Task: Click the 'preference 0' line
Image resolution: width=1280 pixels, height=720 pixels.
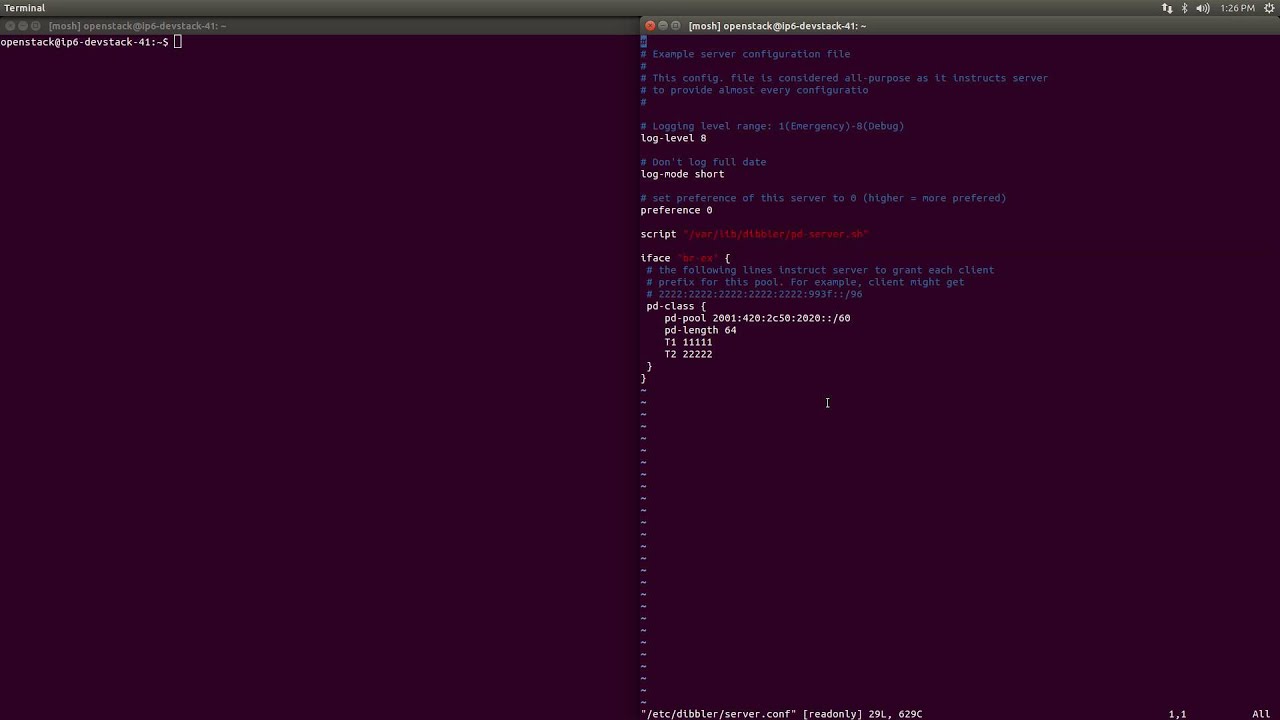Action: [676, 210]
